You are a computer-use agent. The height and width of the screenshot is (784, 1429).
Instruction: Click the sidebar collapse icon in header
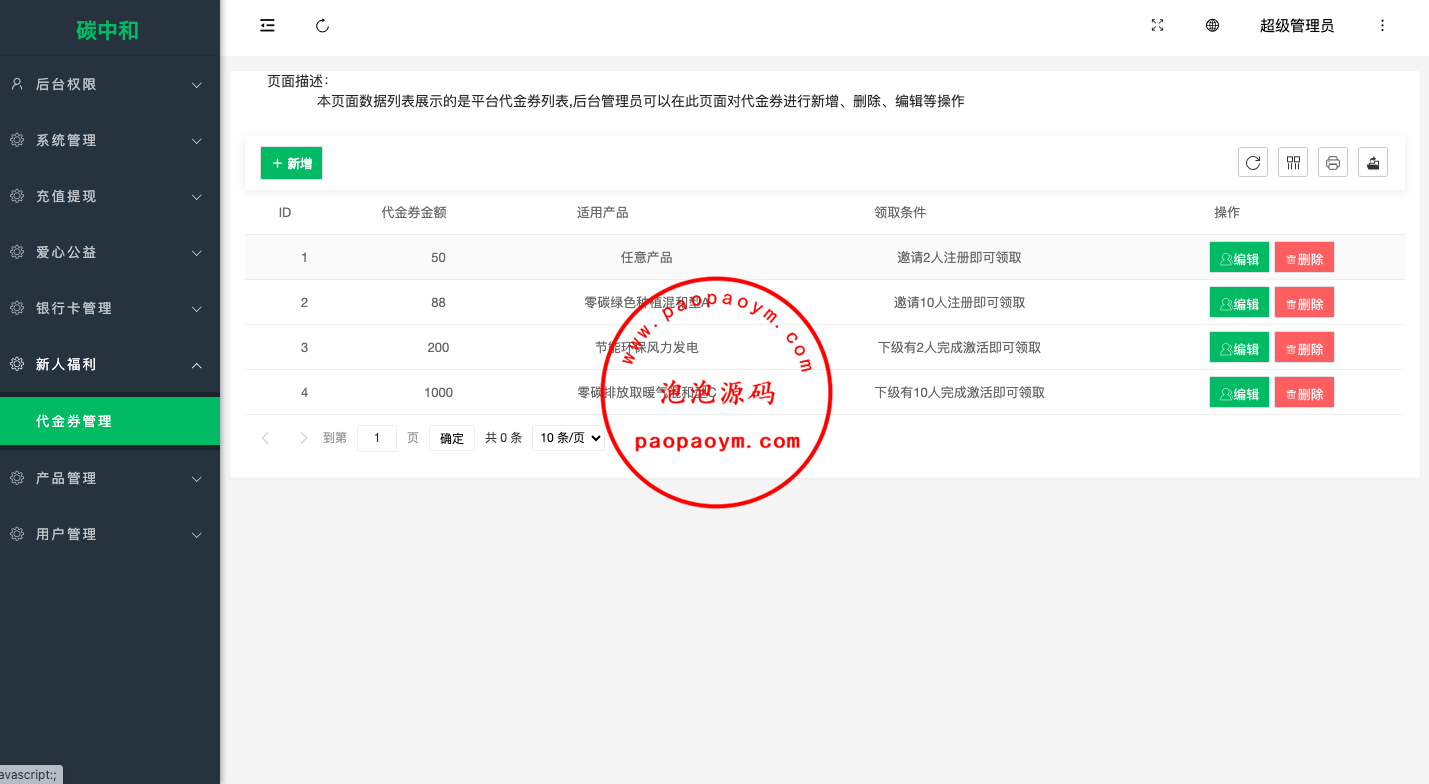click(267, 26)
